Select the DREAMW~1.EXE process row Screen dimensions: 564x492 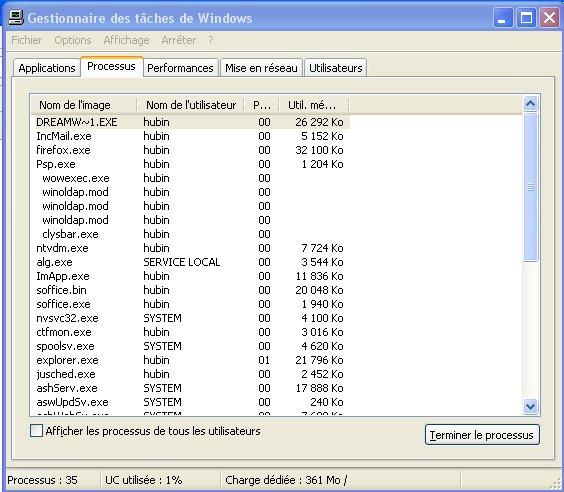[x=191, y=122]
